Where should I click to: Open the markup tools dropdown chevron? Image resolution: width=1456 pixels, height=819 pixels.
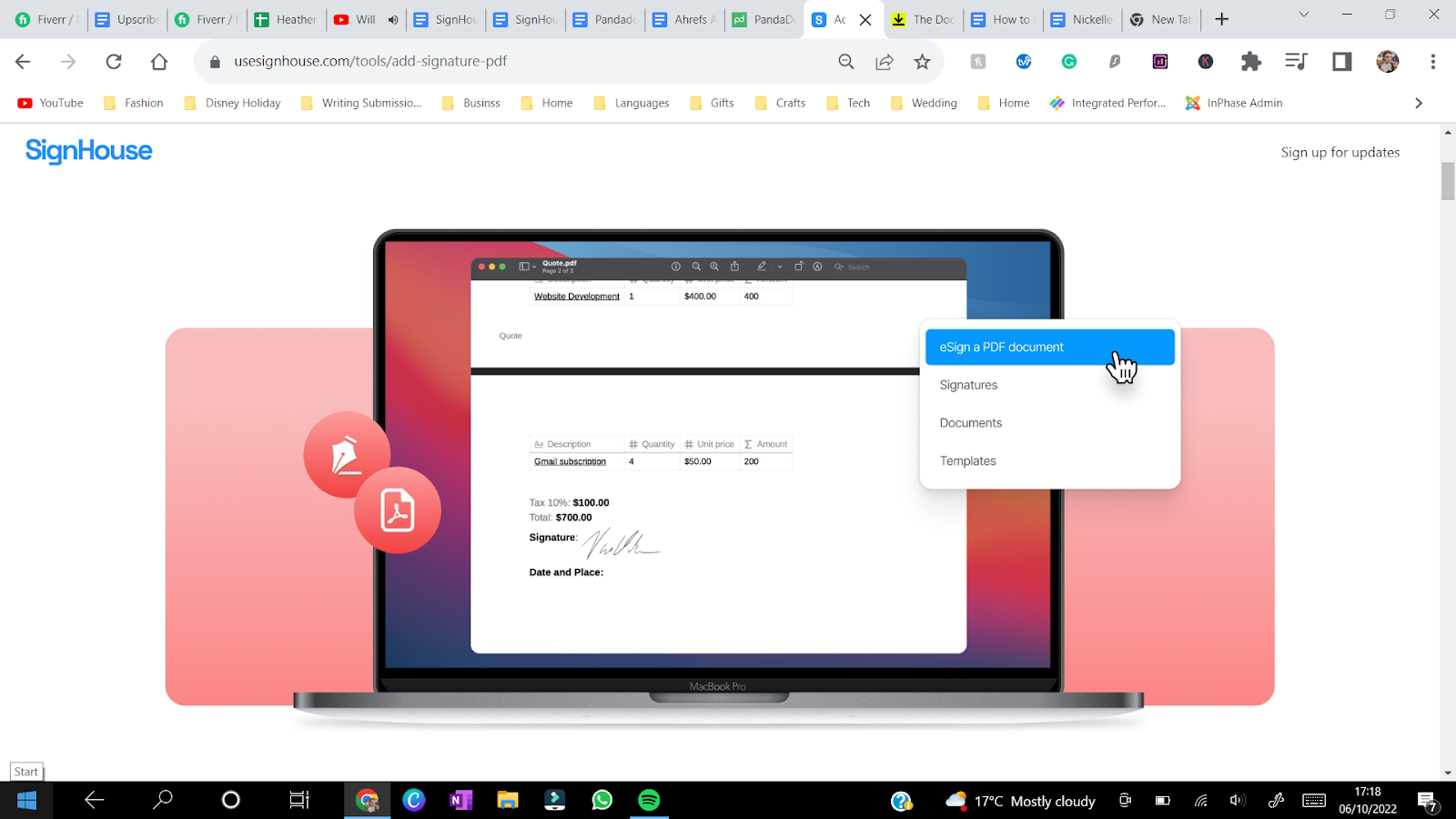click(x=780, y=267)
